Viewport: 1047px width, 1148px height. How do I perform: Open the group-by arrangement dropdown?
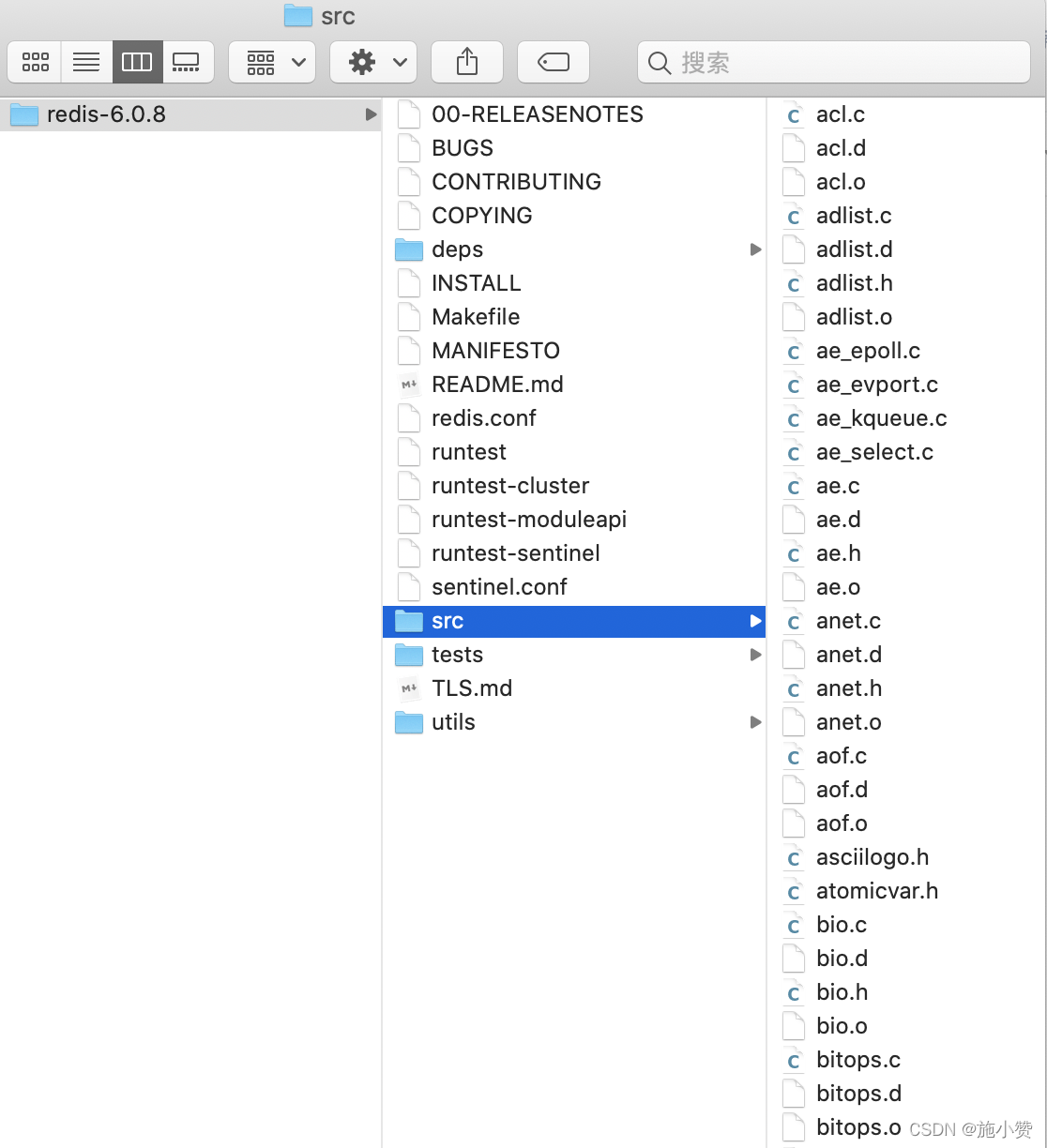click(272, 63)
